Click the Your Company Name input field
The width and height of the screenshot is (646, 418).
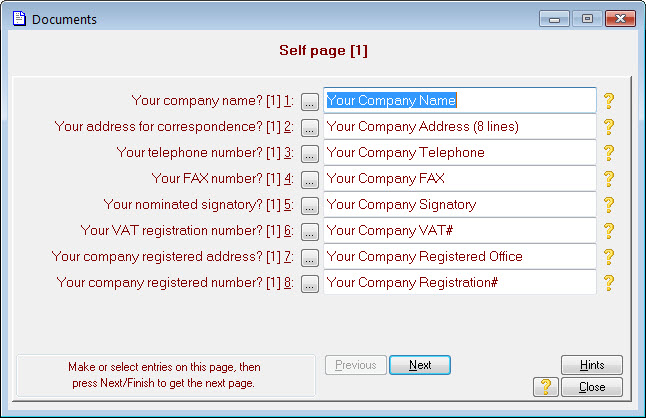tap(460, 100)
